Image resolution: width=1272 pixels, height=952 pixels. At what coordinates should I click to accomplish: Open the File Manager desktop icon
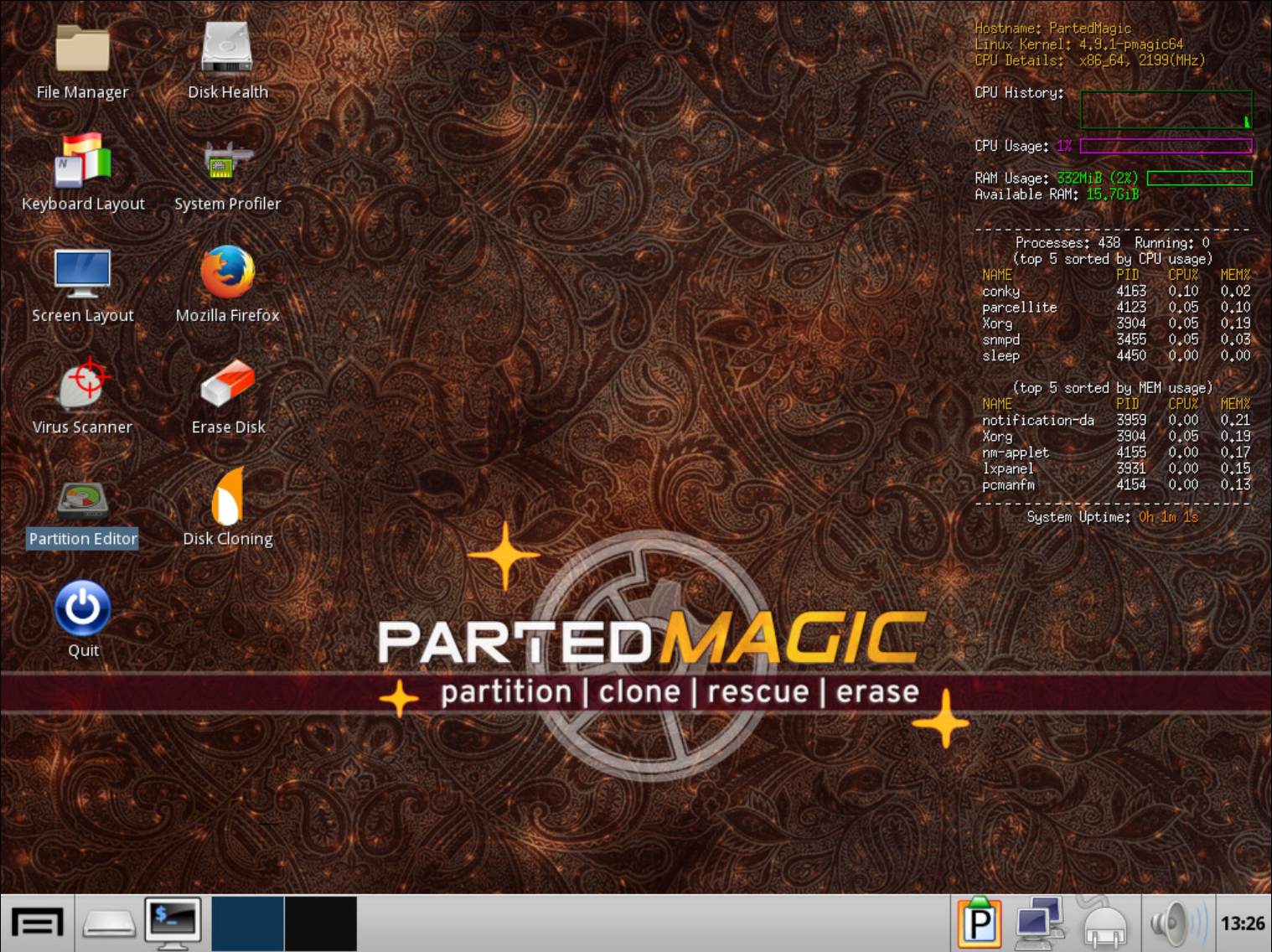82,50
